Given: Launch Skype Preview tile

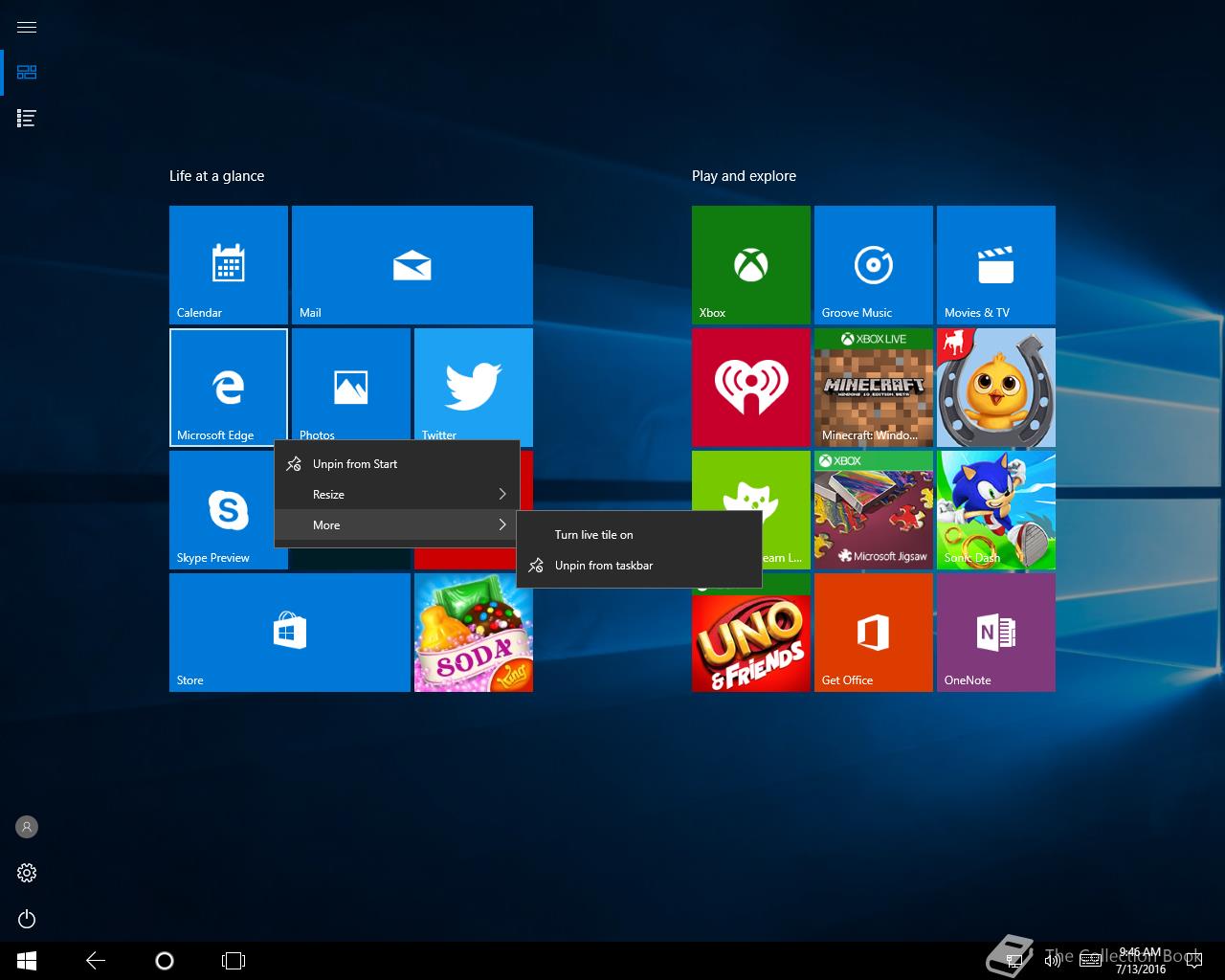Looking at the screenshot, I should 222,510.
